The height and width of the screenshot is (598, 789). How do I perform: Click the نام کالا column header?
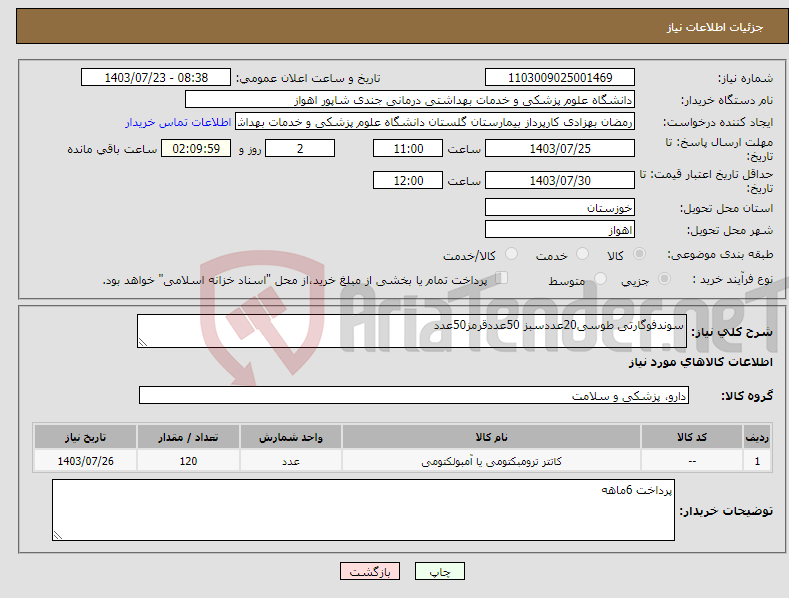491,437
